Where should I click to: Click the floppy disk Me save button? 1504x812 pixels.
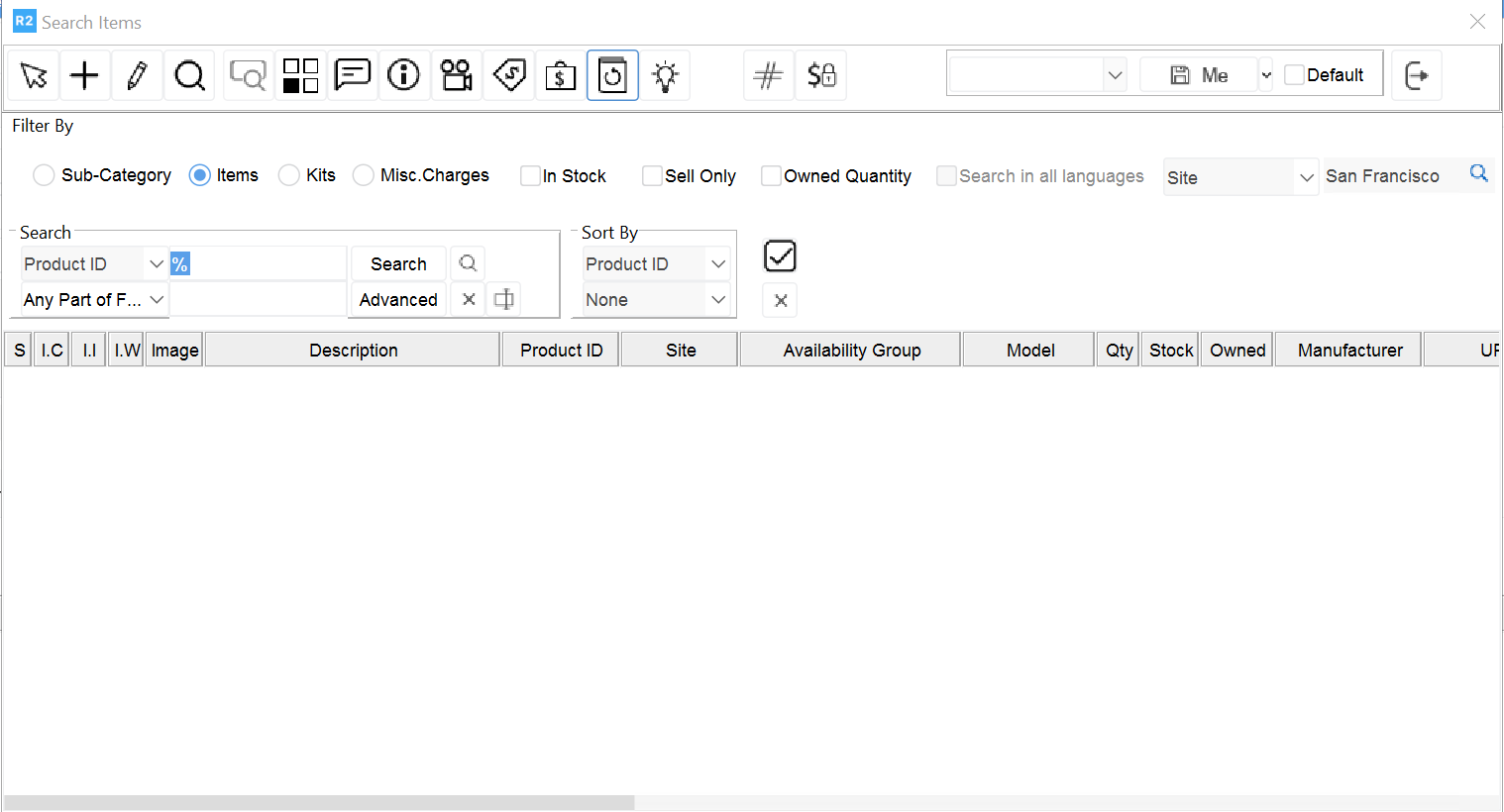pyautogui.click(x=1199, y=75)
